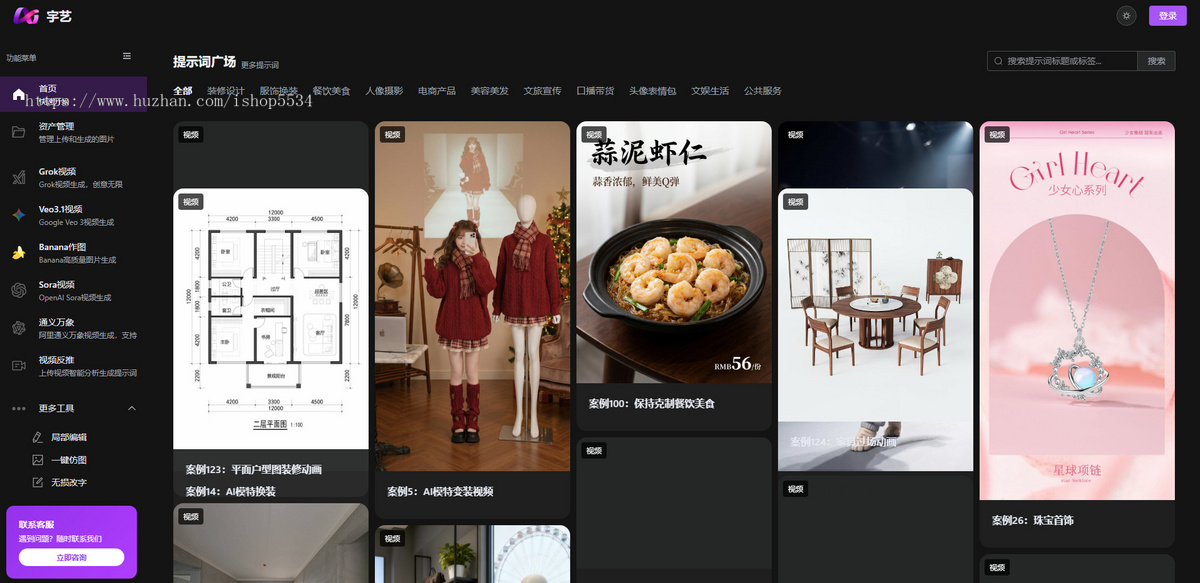
Task: Open the 首页 home icon
Action: tap(18, 94)
